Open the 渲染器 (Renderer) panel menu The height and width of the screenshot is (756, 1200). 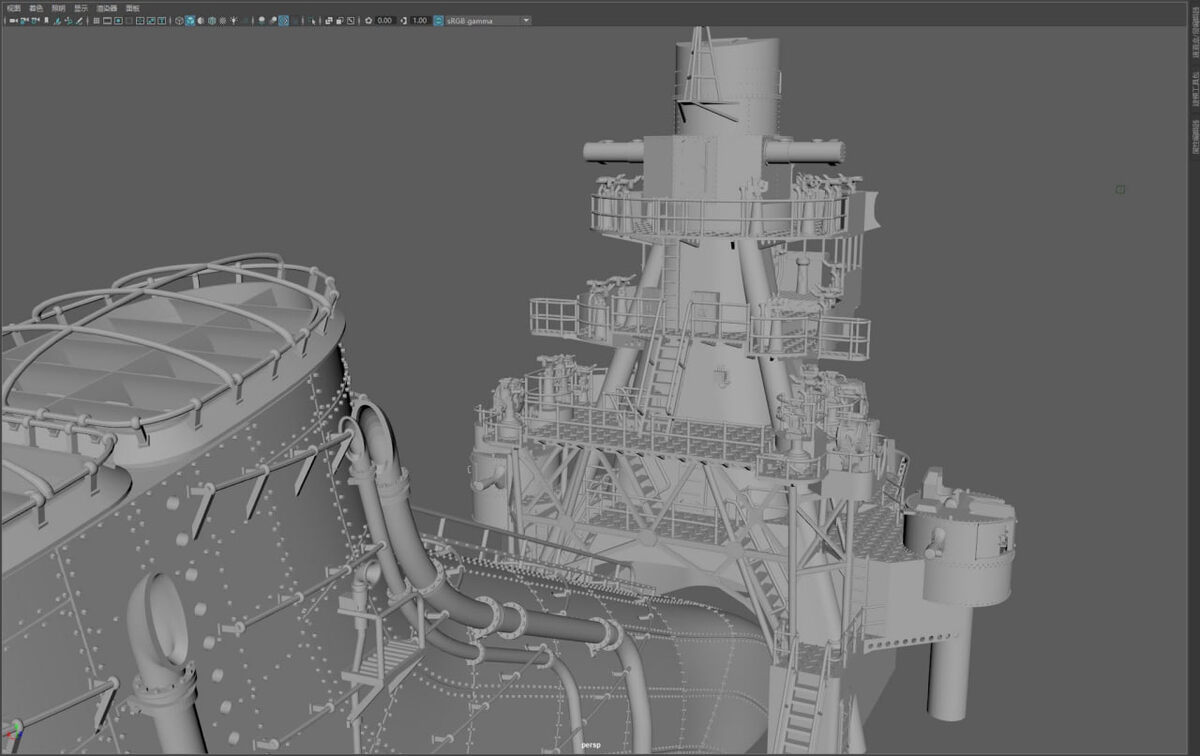point(107,8)
